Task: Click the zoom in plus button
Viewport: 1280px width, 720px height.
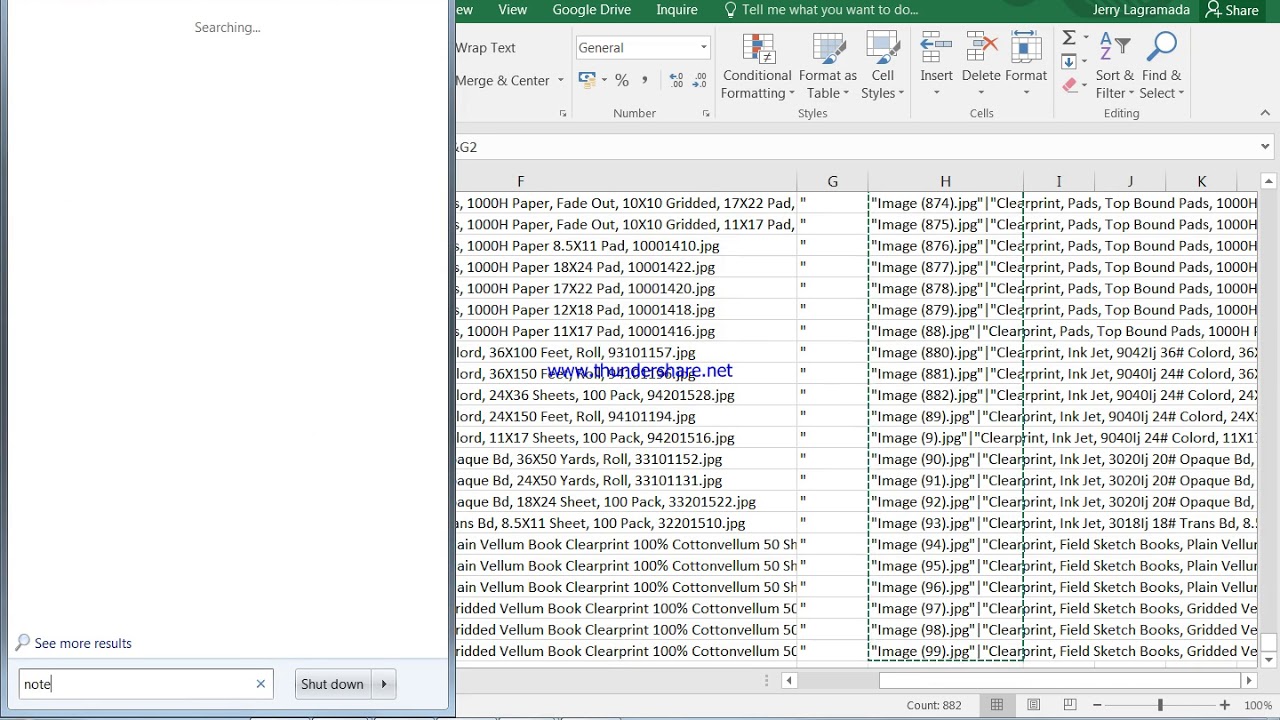Action: coord(1225,705)
